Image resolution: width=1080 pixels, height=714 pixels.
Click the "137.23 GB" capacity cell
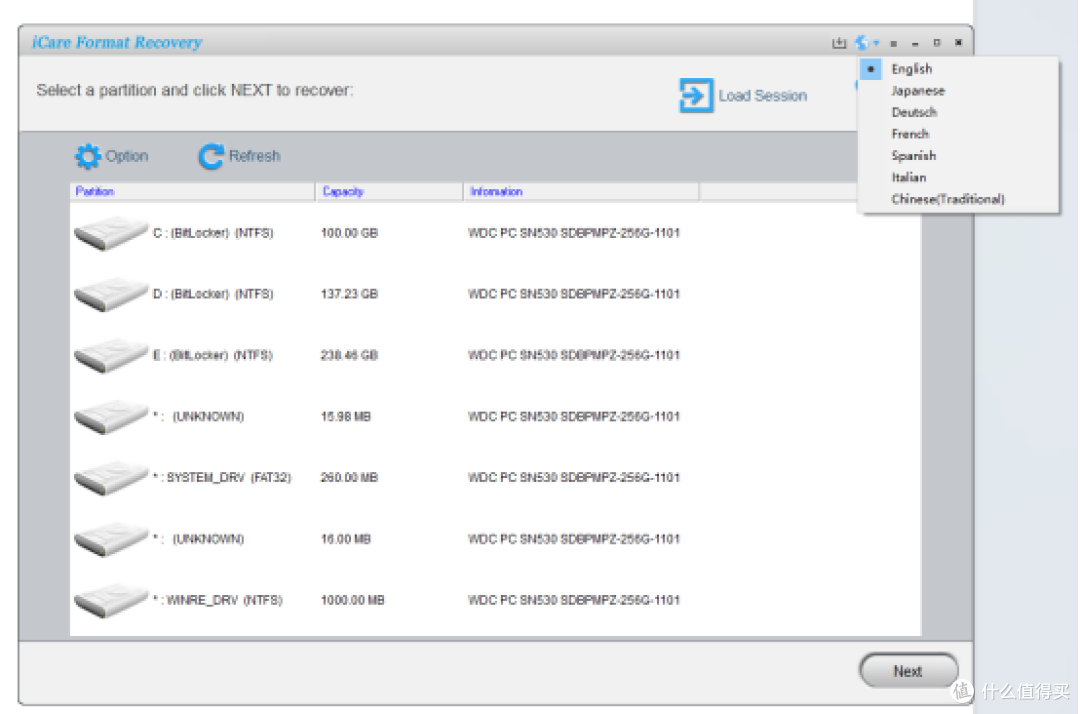[x=349, y=295]
